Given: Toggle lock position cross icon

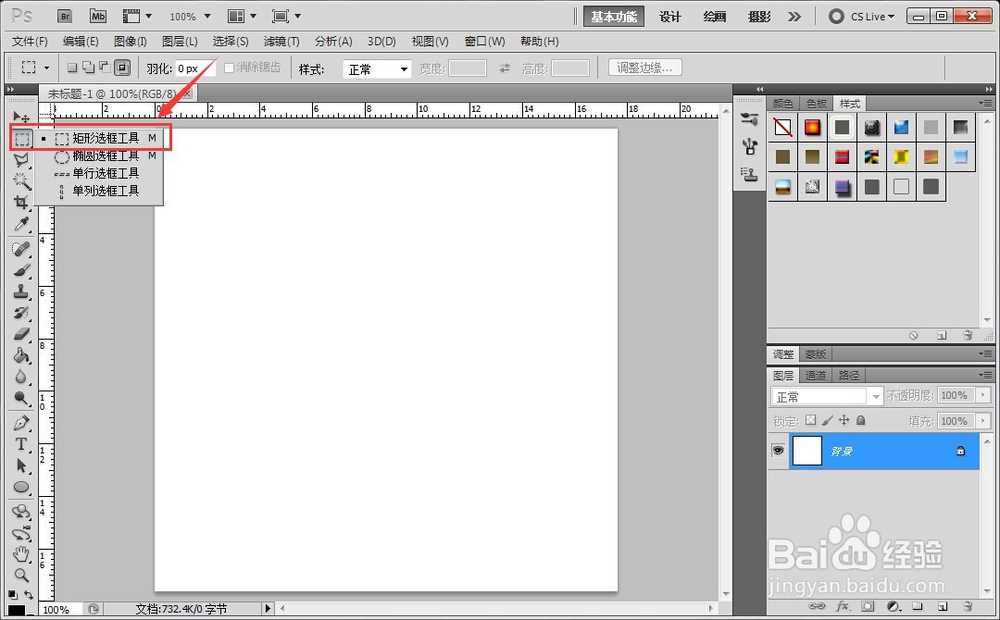Looking at the screenshot, I should coord(844,420).
